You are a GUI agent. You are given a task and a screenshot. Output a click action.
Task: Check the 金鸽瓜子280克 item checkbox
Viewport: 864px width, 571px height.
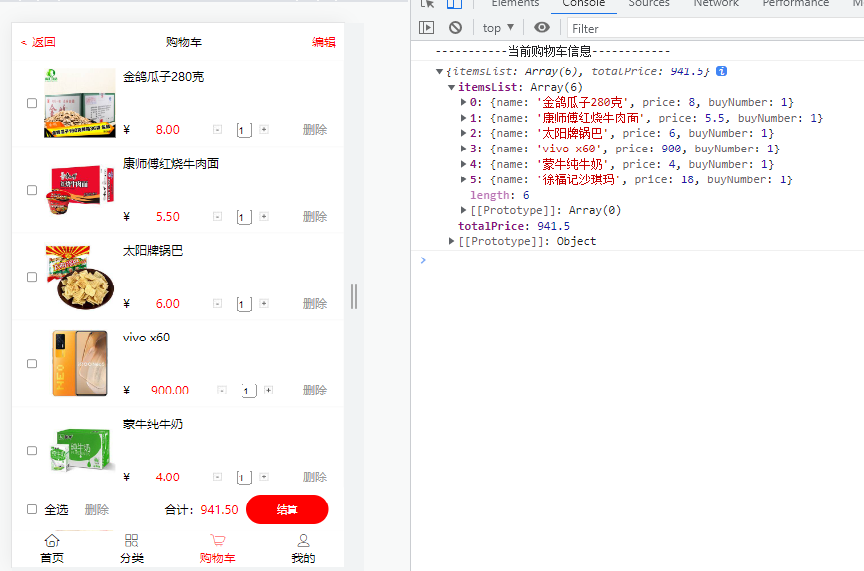pyautogui.click(x=32, y=103)
